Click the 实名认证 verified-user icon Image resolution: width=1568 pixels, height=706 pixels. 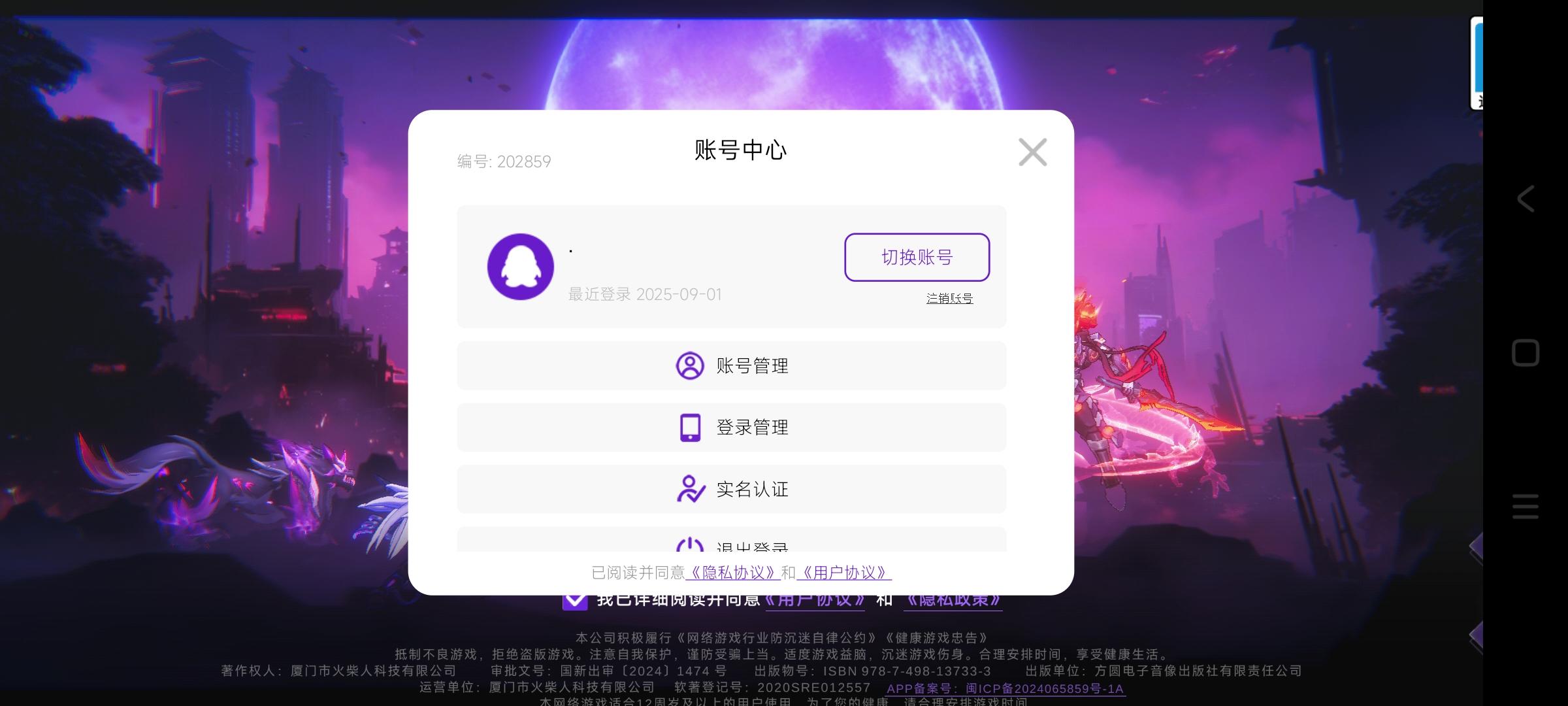tap(691, 489)
